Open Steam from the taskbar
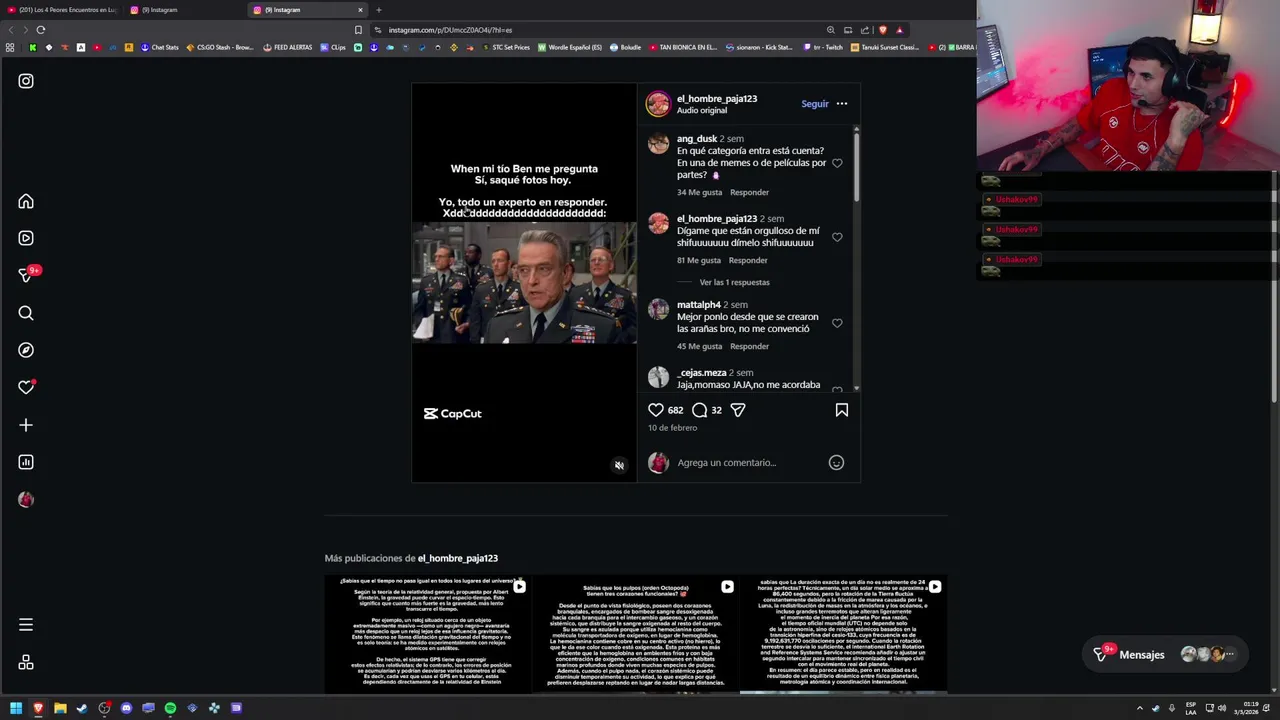1280x720 pixels. (x=82, y=708)
